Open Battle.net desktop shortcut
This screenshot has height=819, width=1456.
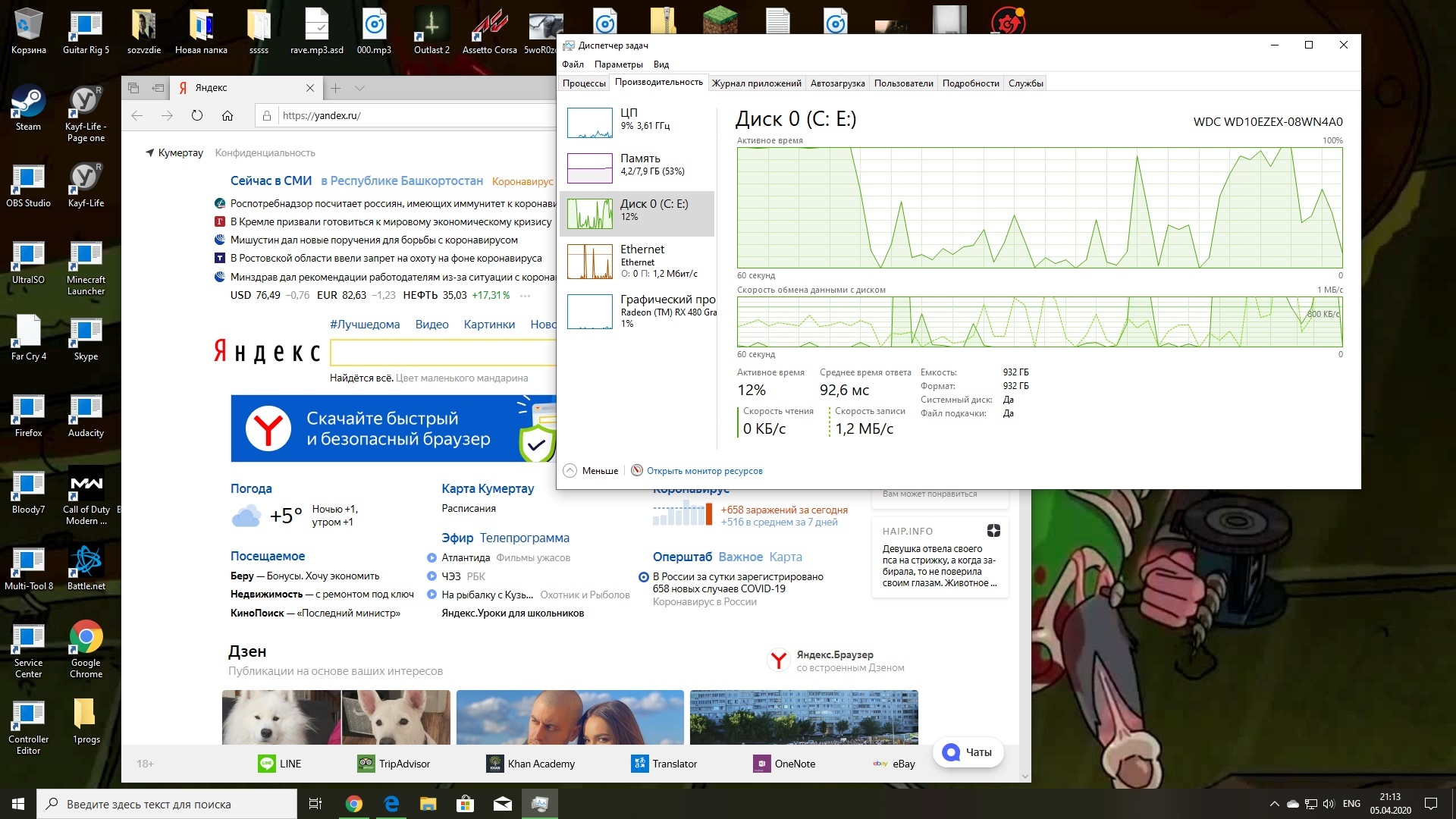click(86, 567)
